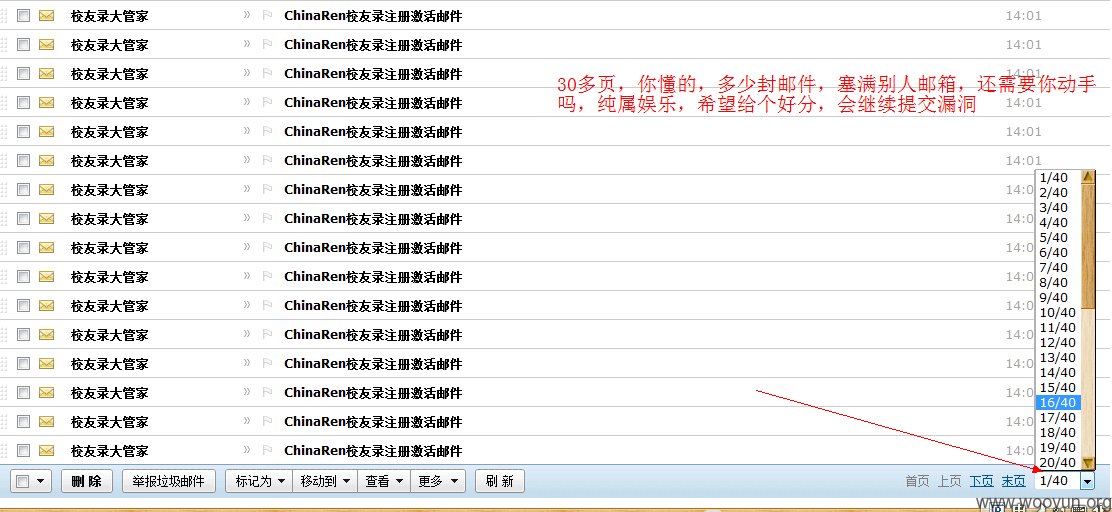Choose 12/40 from the page list
The image size is (1112, 512).
(x=1058, y=343)
